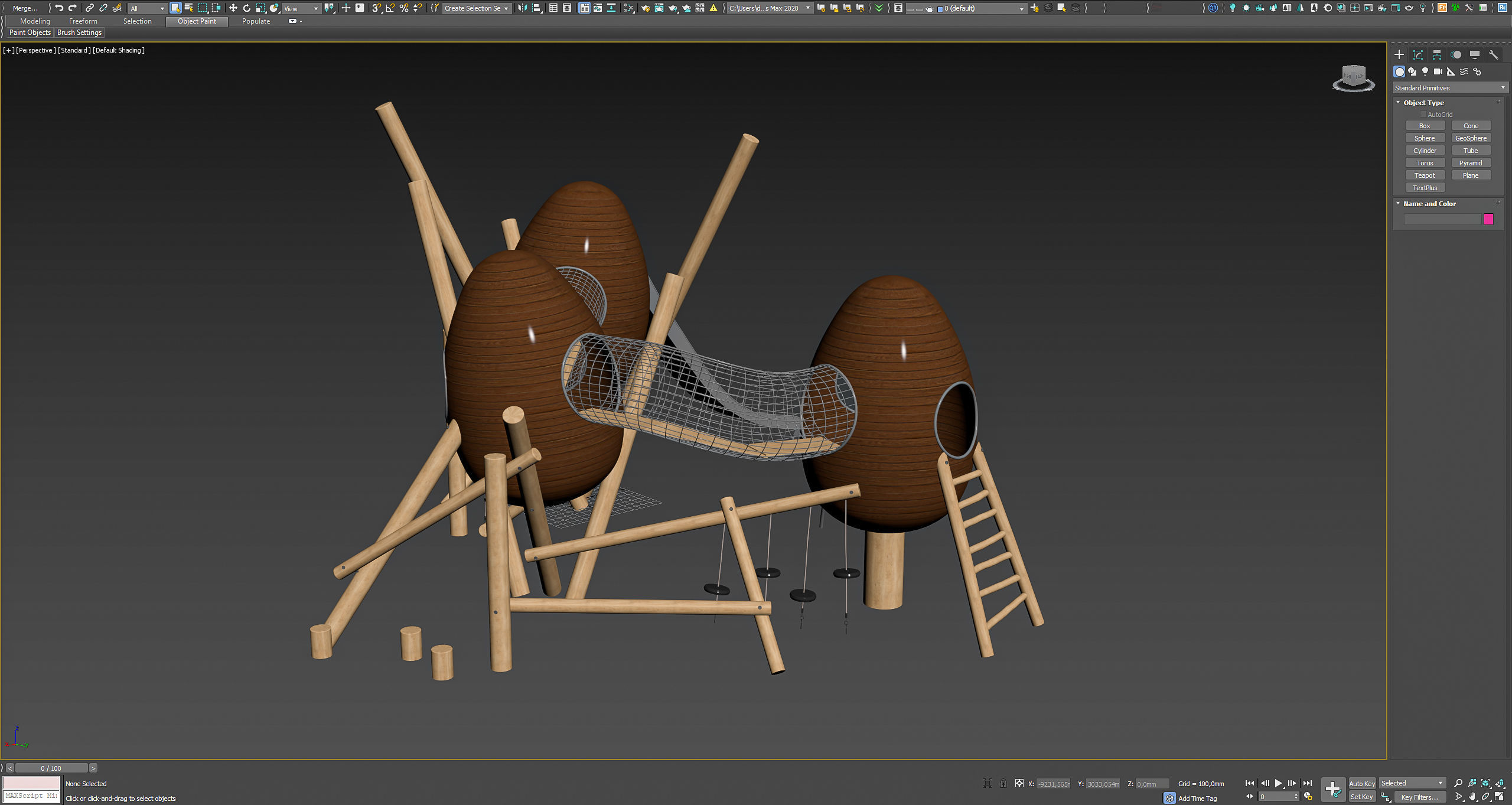Viewport: 1512px width, 805px height.
Task: Switch to the Modify command panel
Action: (1418, 54)
